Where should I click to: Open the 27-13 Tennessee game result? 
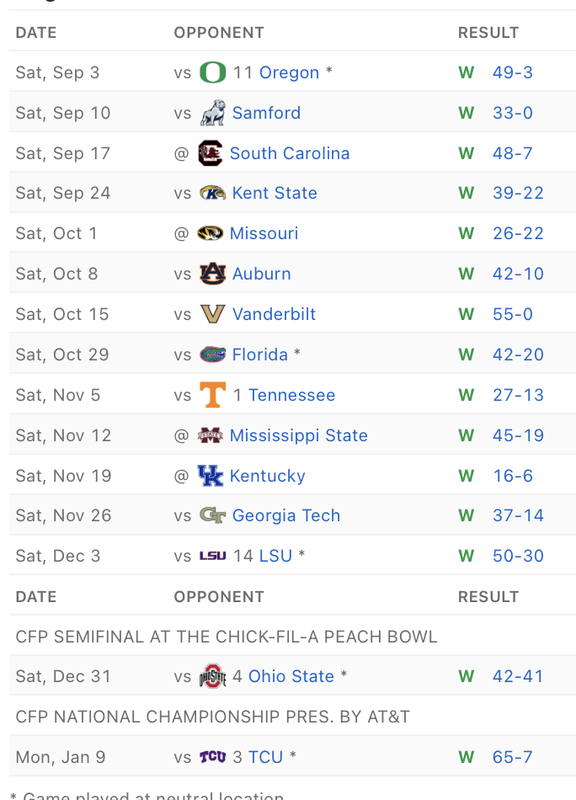(518, 395)
